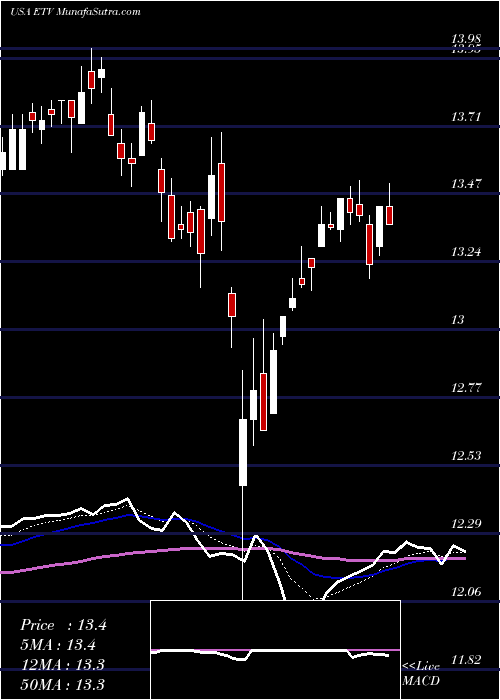Click the 13.47 price axis label
Screen dimensions: 500x700
[466, 184]
